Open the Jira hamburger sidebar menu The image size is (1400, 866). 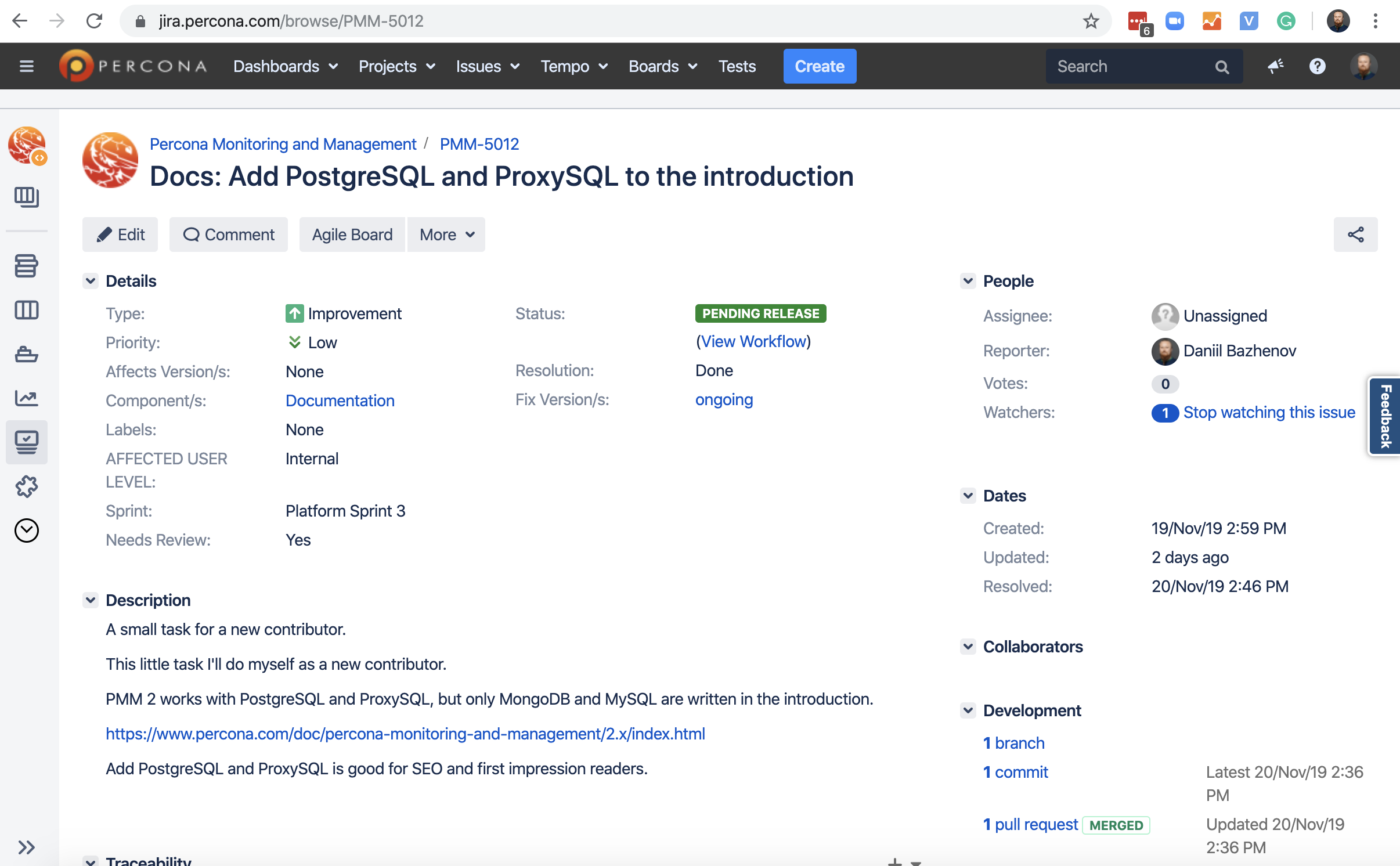pyautogui.click(x=27, y=66)
